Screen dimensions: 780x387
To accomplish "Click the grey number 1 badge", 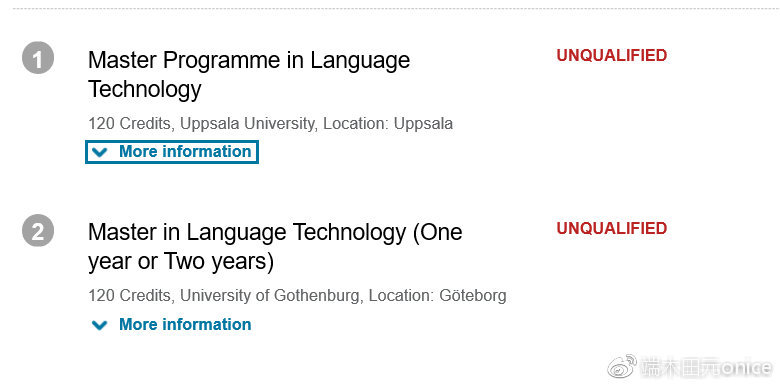I will point(38,58).
